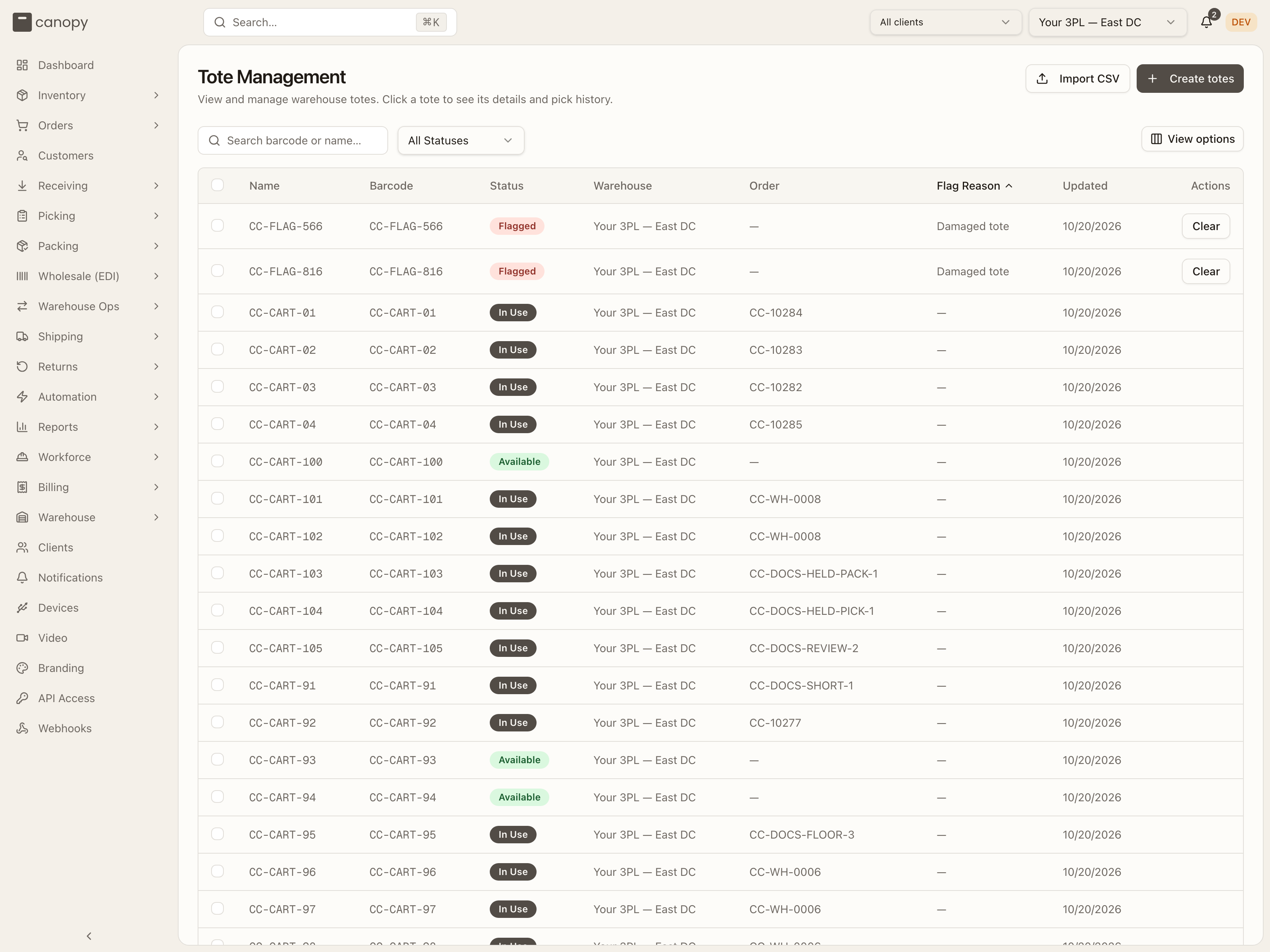This screenshot has width=1270, height=952.
Task: Click the Notifications bell sidebar icon
Action: click(22, 577)
